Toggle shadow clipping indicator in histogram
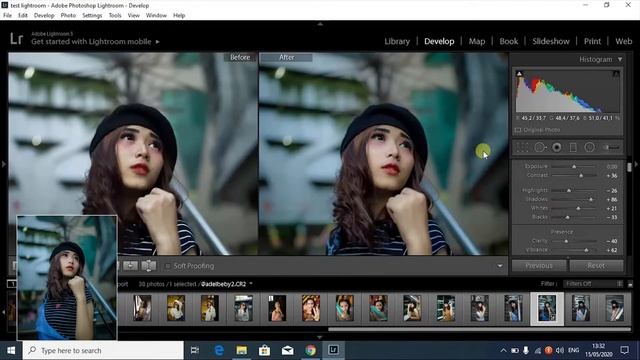 coord(519,74)
